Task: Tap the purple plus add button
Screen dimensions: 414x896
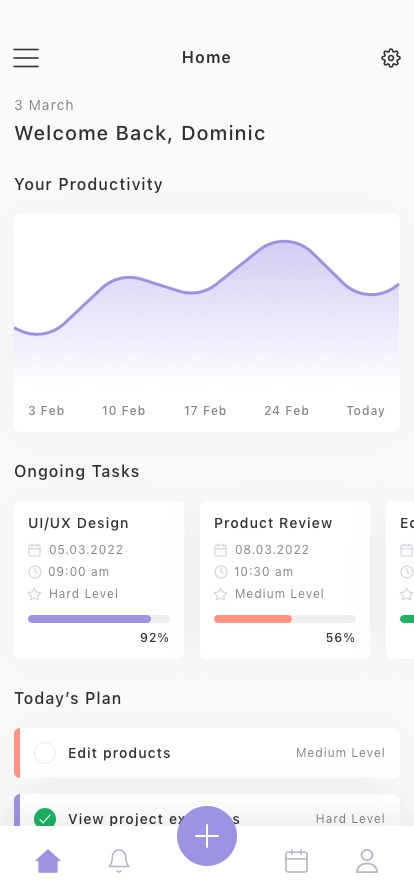Action: point(207,836)
